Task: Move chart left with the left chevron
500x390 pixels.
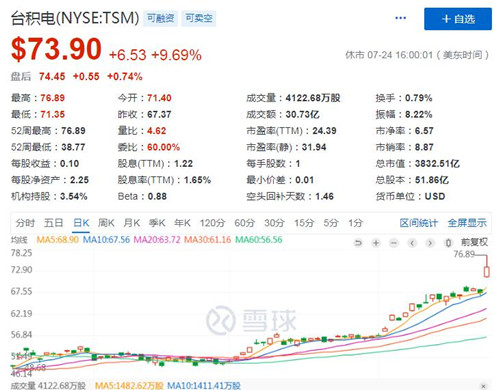Action: point(412,243)
